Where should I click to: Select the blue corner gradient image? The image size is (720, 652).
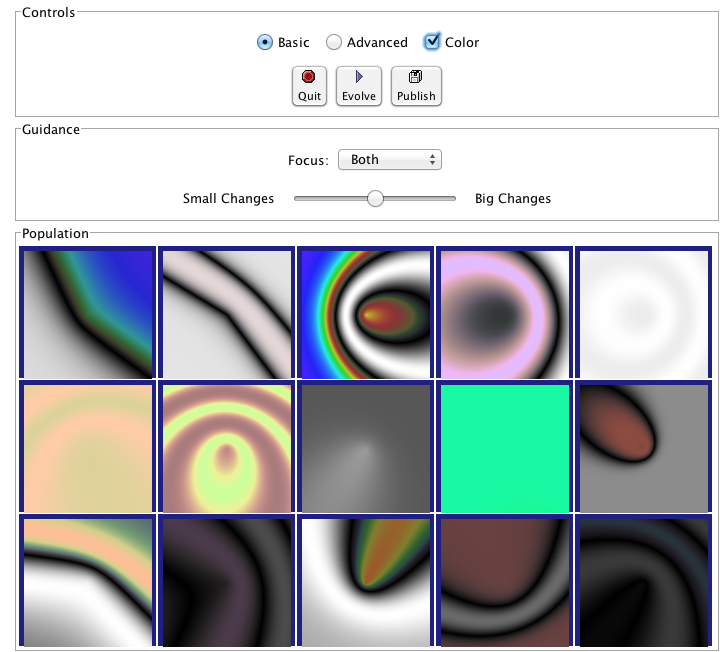point(88,314)
